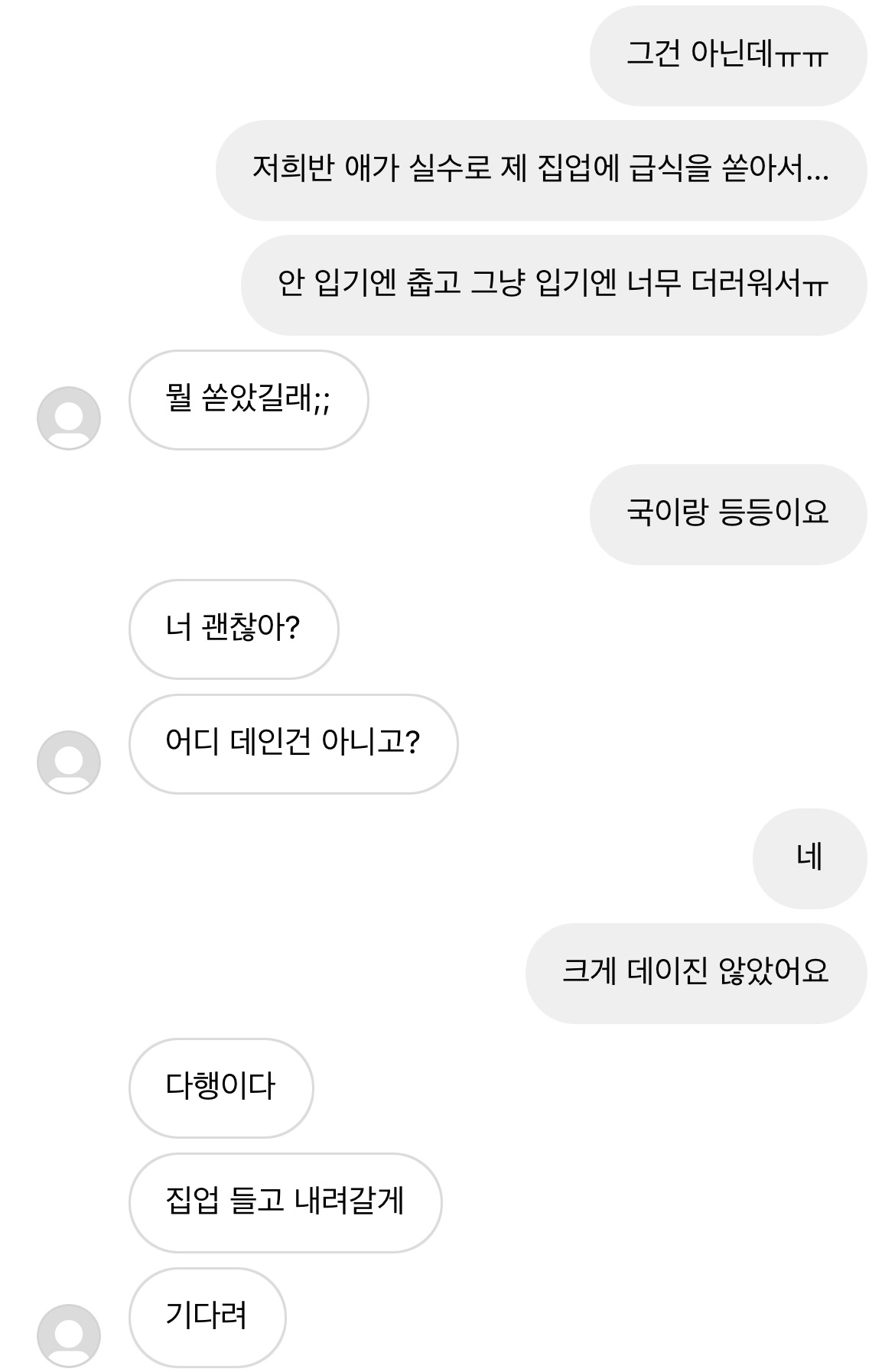The image size is (895, 1372).
Task: Click the message about 급식 spilled on 집업
Action: click(541, 170)
